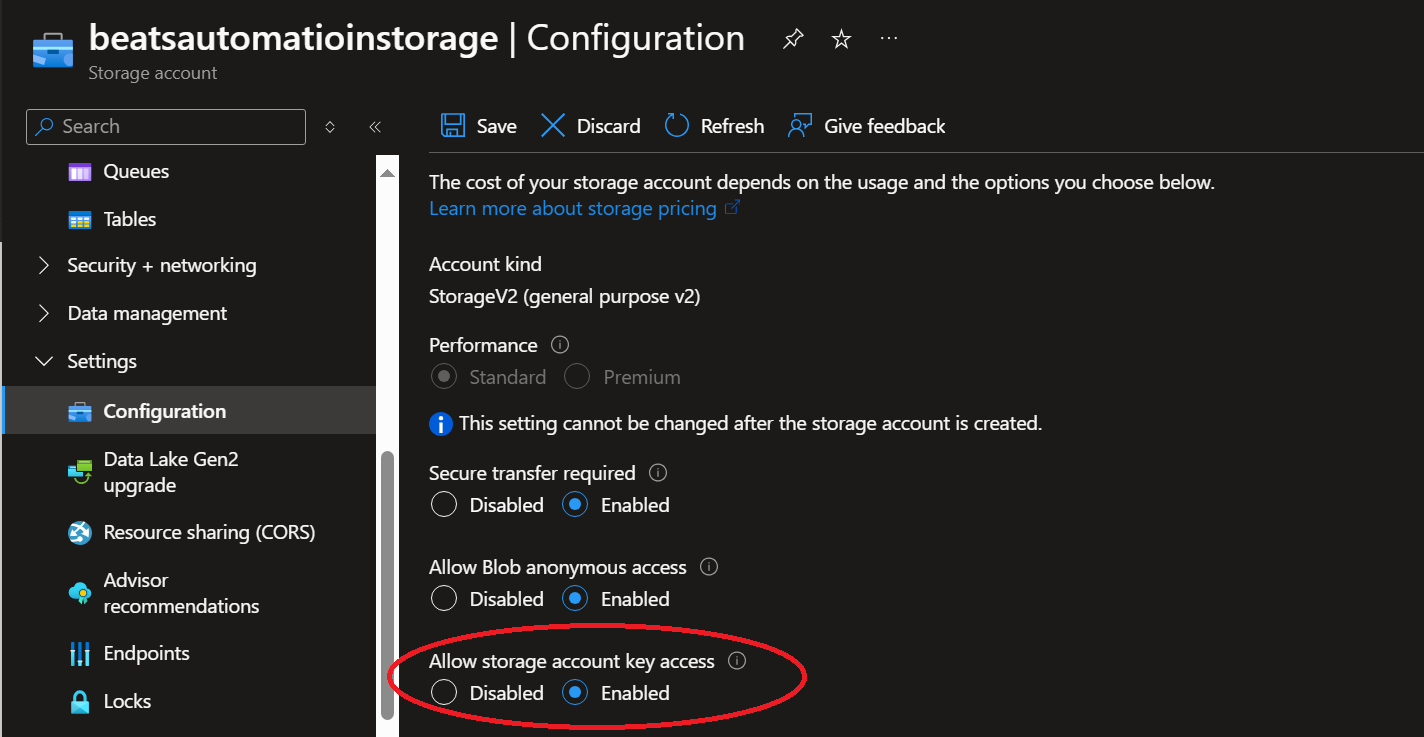Click the Refresh icon
Image resolution: width=1424 pixels, height=737 pixels.
point(677,126)
